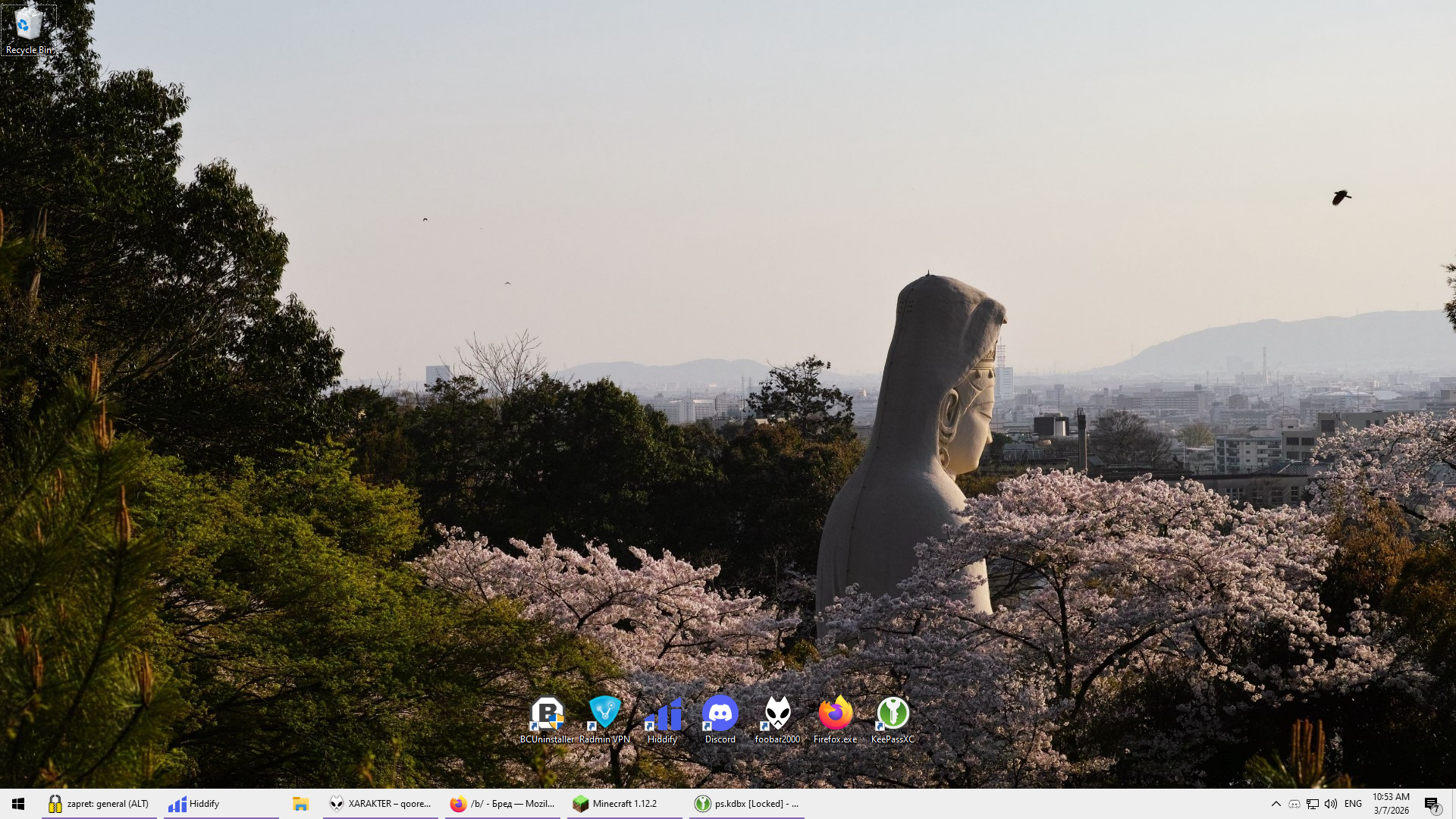Select the Discord desktop shortcut
Viewport: 1456px width, 819px height.
click(720, 719)
